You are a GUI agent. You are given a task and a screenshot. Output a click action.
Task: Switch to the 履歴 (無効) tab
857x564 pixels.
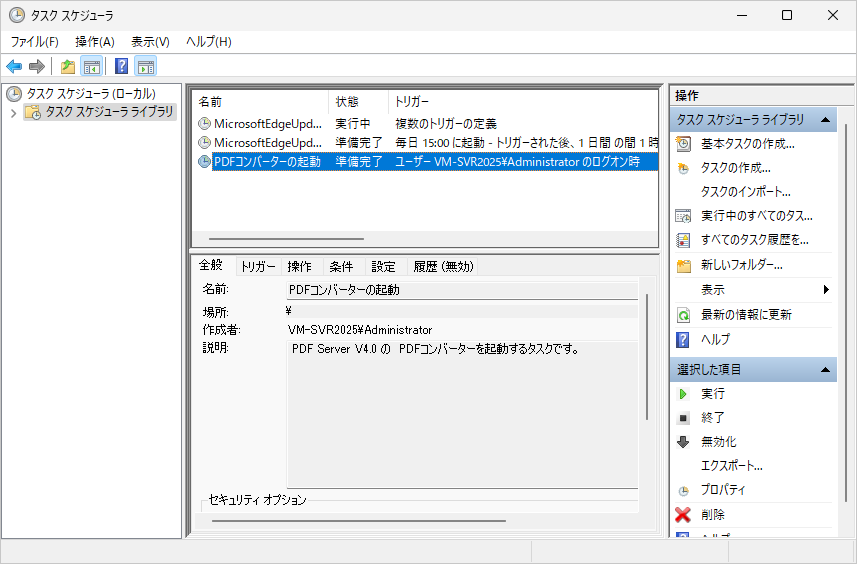(443, 267)
